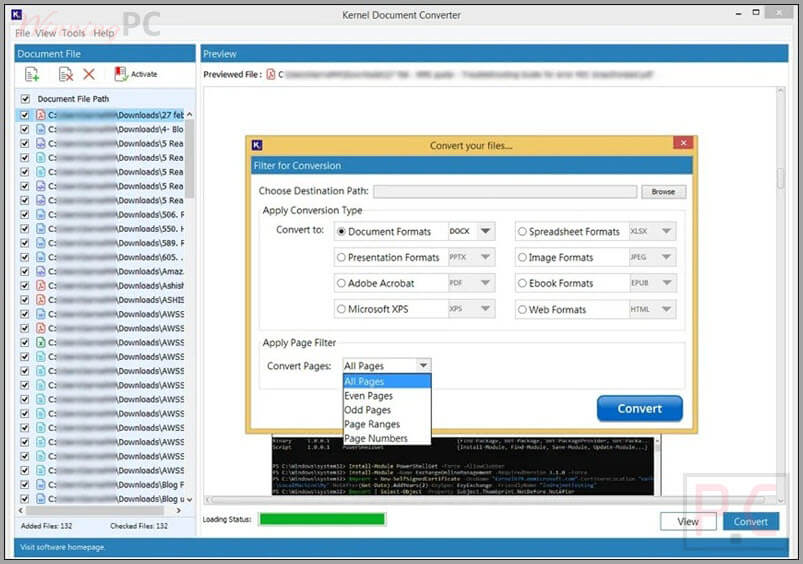The width and height of the screenshot is (803, 564).
Task: Click the file icon of Downloads\589 row
Action: (x=40, y=243)
